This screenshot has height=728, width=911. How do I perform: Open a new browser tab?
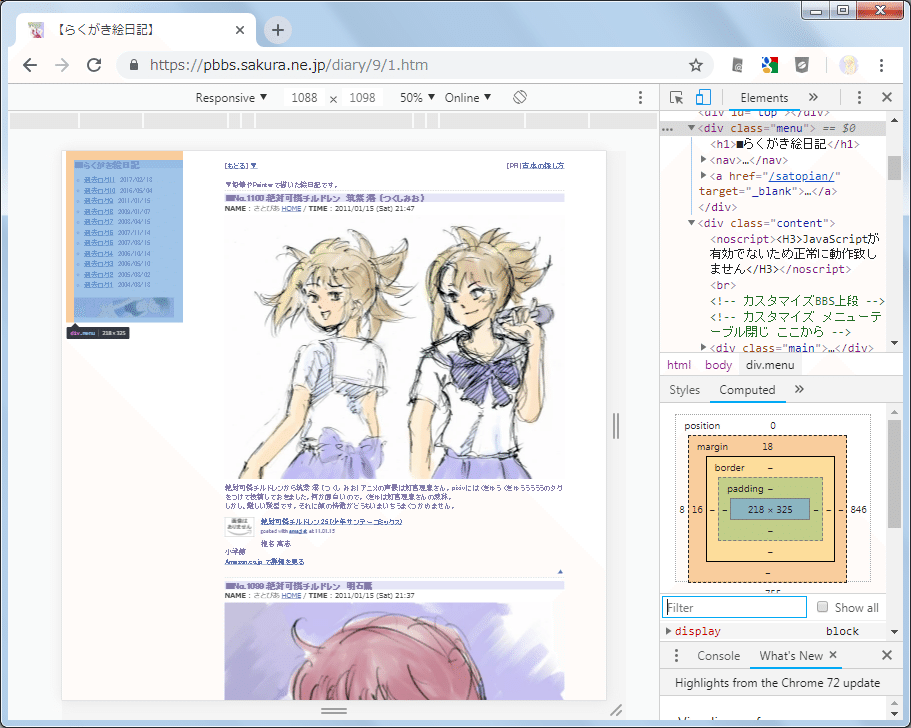[x=278, y=30]
